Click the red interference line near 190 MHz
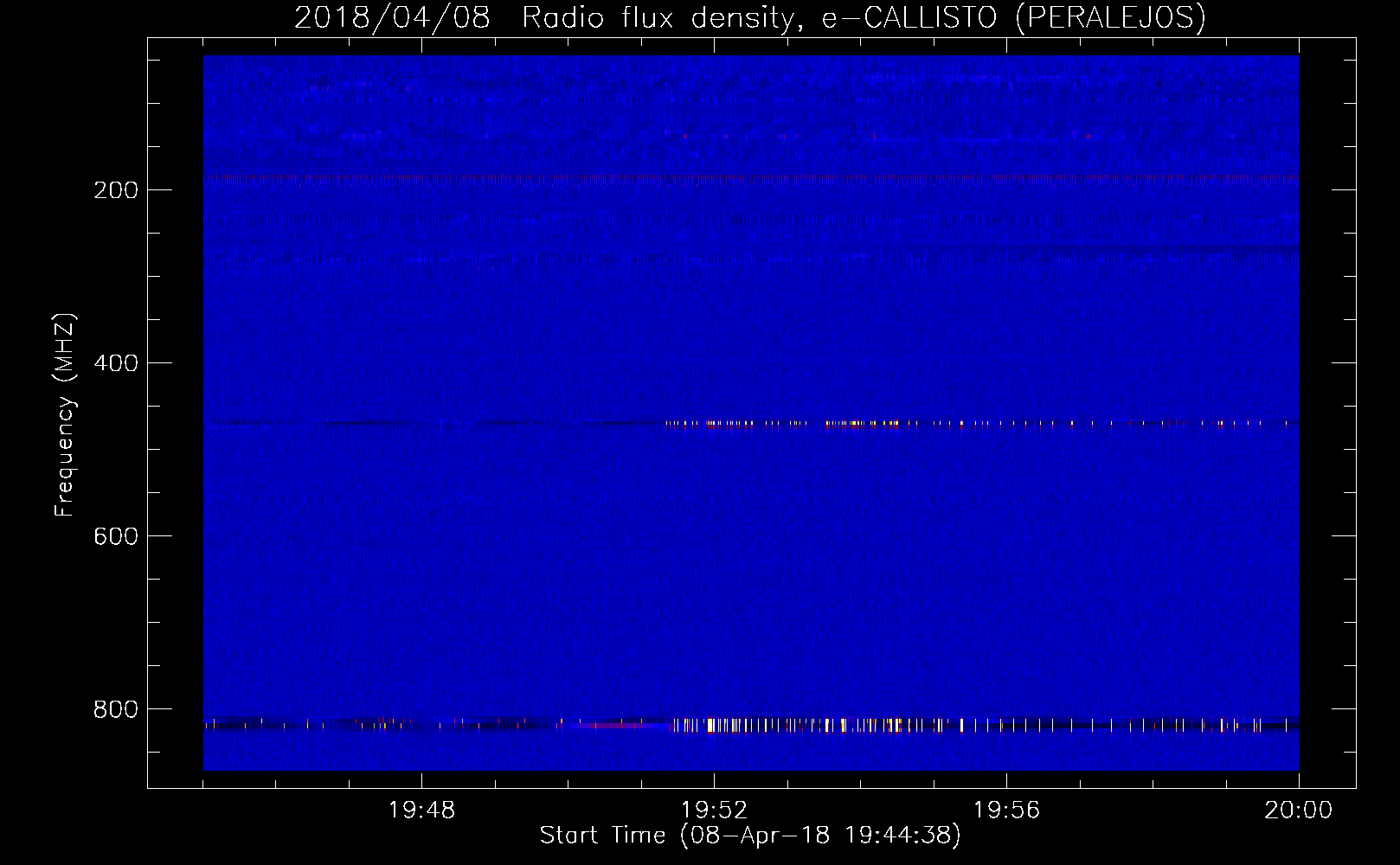The height and width of the screenshot is (865, 1400). 751,177
